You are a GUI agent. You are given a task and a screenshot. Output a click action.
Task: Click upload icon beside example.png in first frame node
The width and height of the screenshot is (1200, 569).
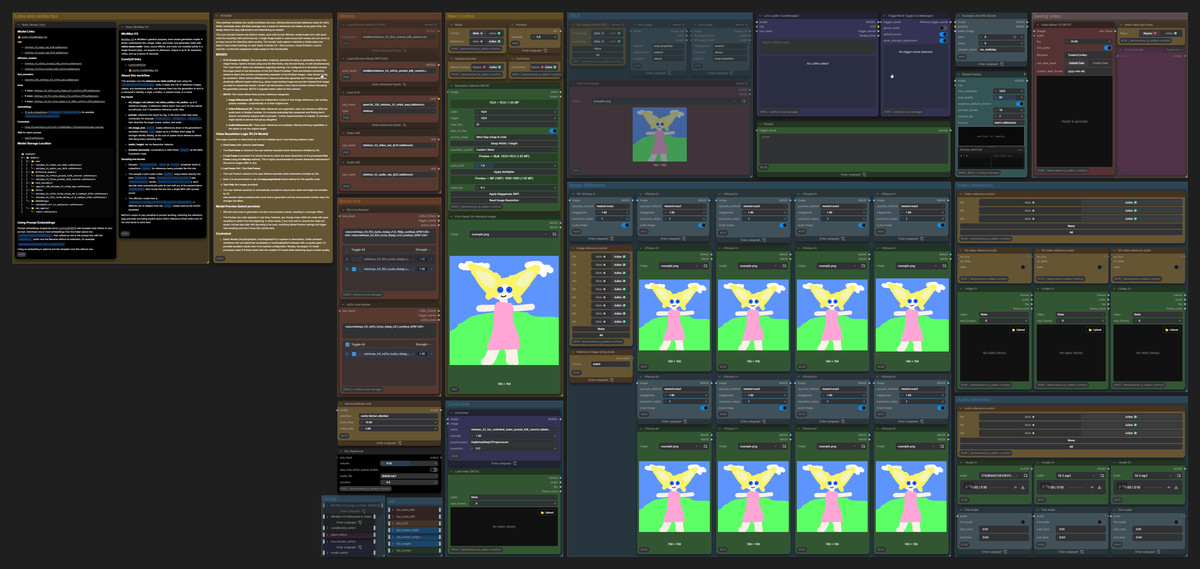[554, 234]
